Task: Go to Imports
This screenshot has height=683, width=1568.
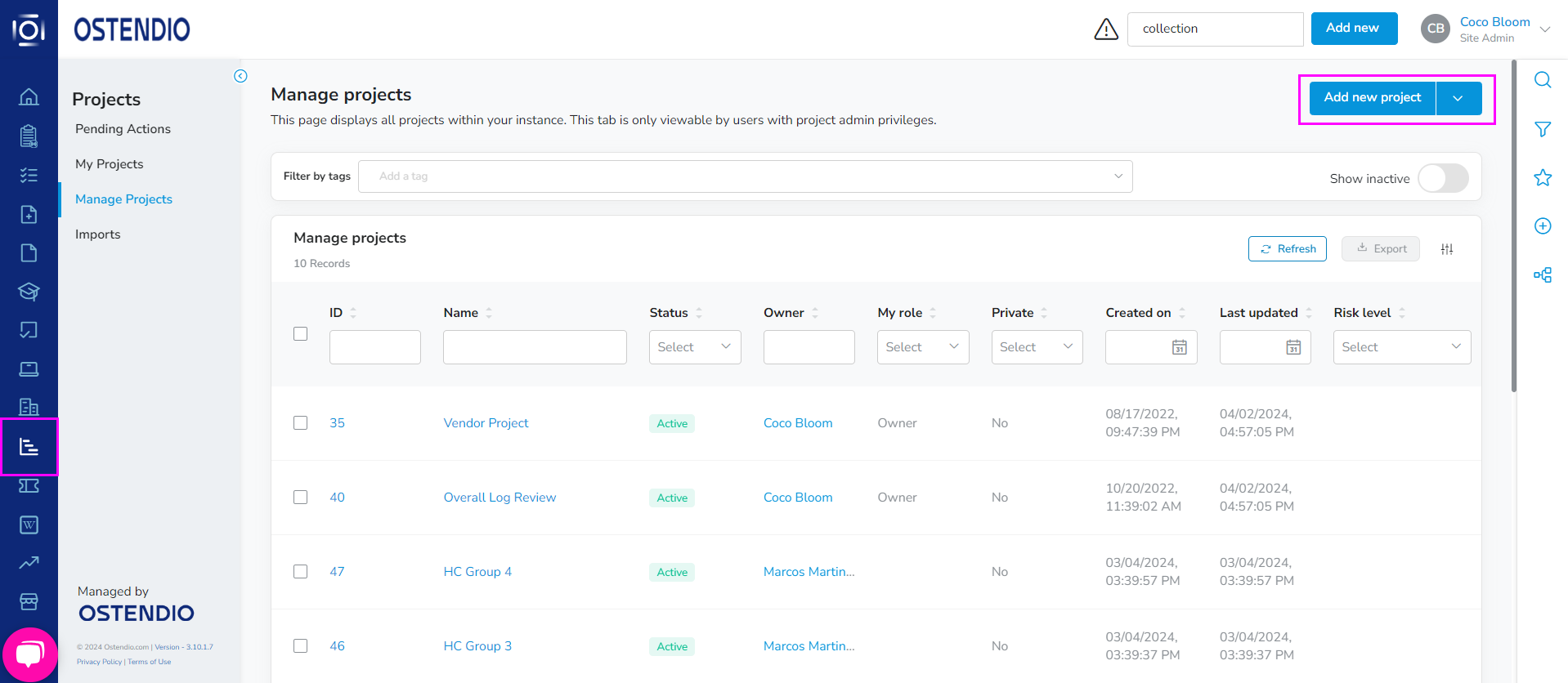Action: click(98, 234)
